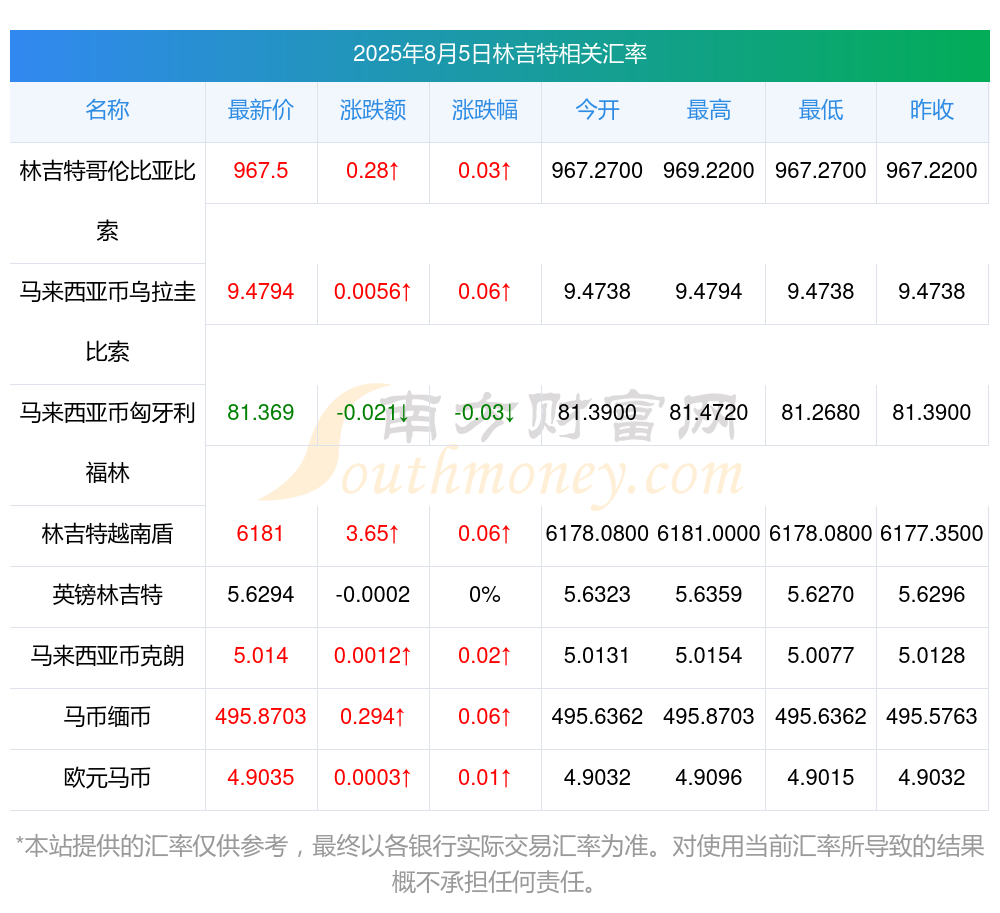The image size is (1000, 913).
Task: Click the 马来西亚币克朗 row name
Action: pyautogui.click(x=107, y=656)
